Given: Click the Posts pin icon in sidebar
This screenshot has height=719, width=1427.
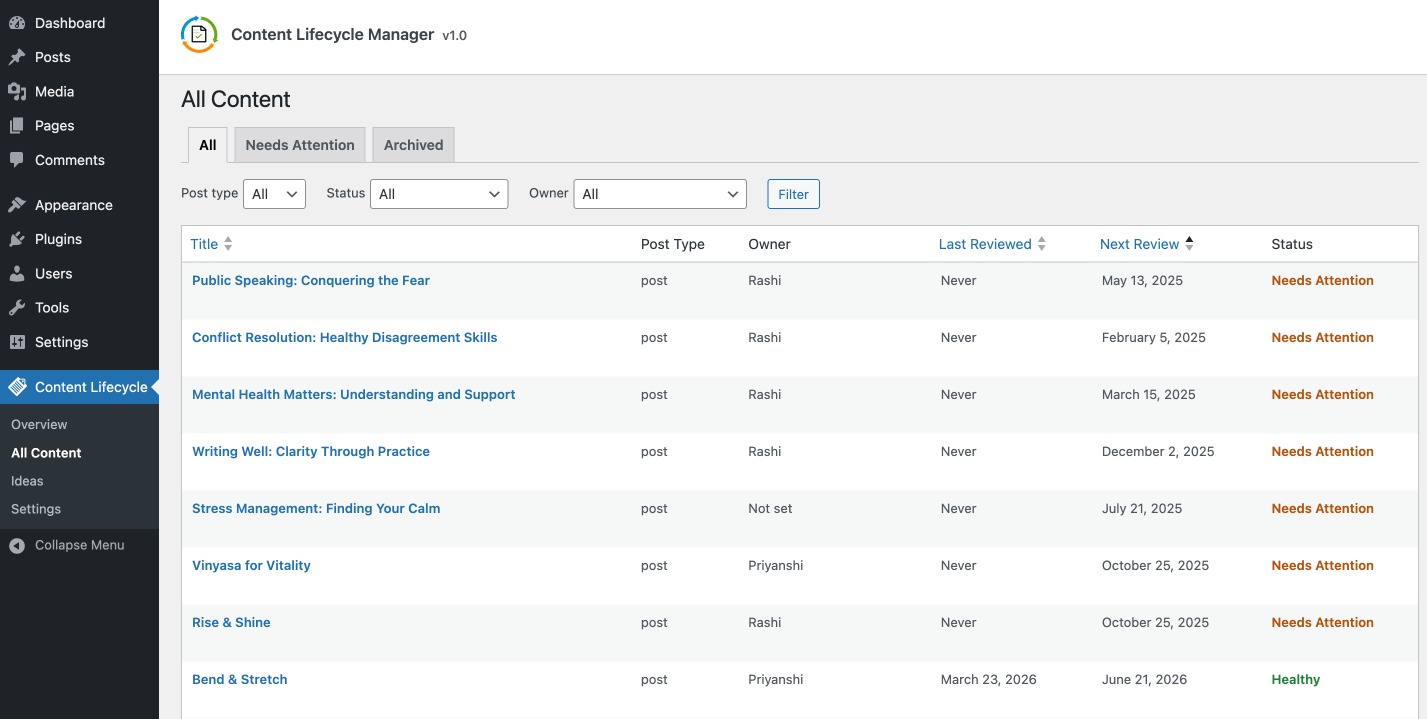Looking at the screenshot, I should point(17,57).
